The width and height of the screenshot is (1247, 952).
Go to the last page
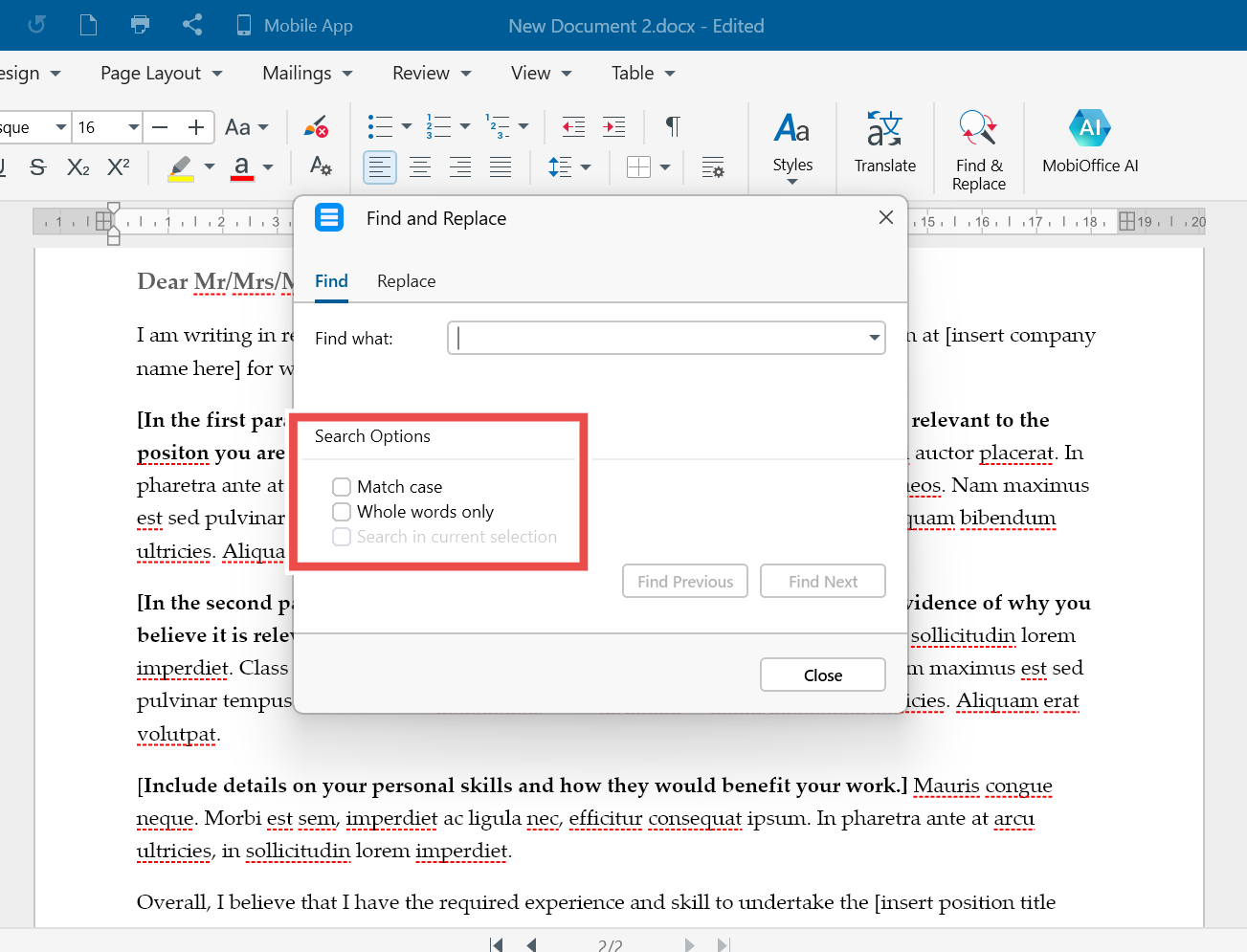(724, 944)
